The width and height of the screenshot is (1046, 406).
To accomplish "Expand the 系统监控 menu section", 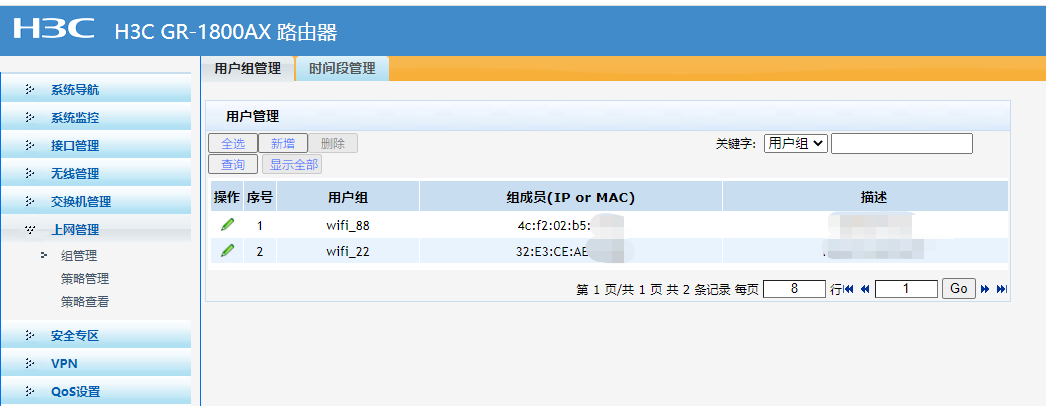I will pyautogui.click(x=75, y=117).
